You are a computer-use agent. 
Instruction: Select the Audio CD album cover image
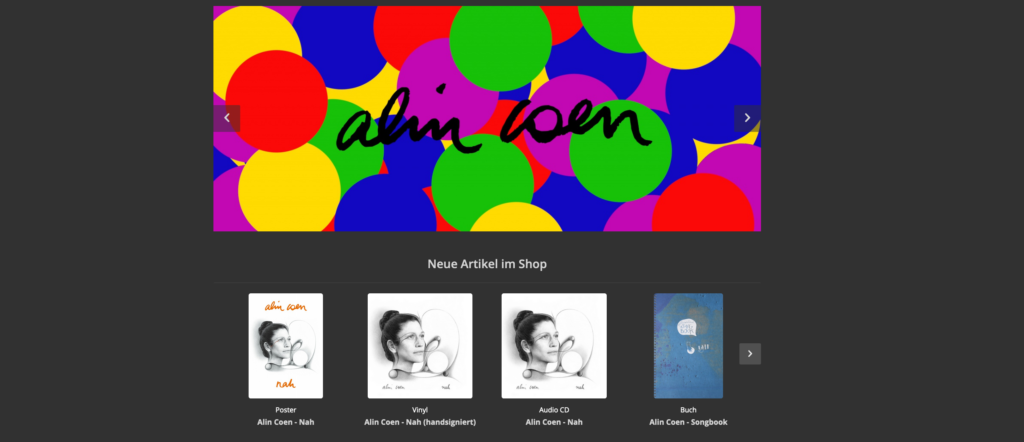[554, 345]
